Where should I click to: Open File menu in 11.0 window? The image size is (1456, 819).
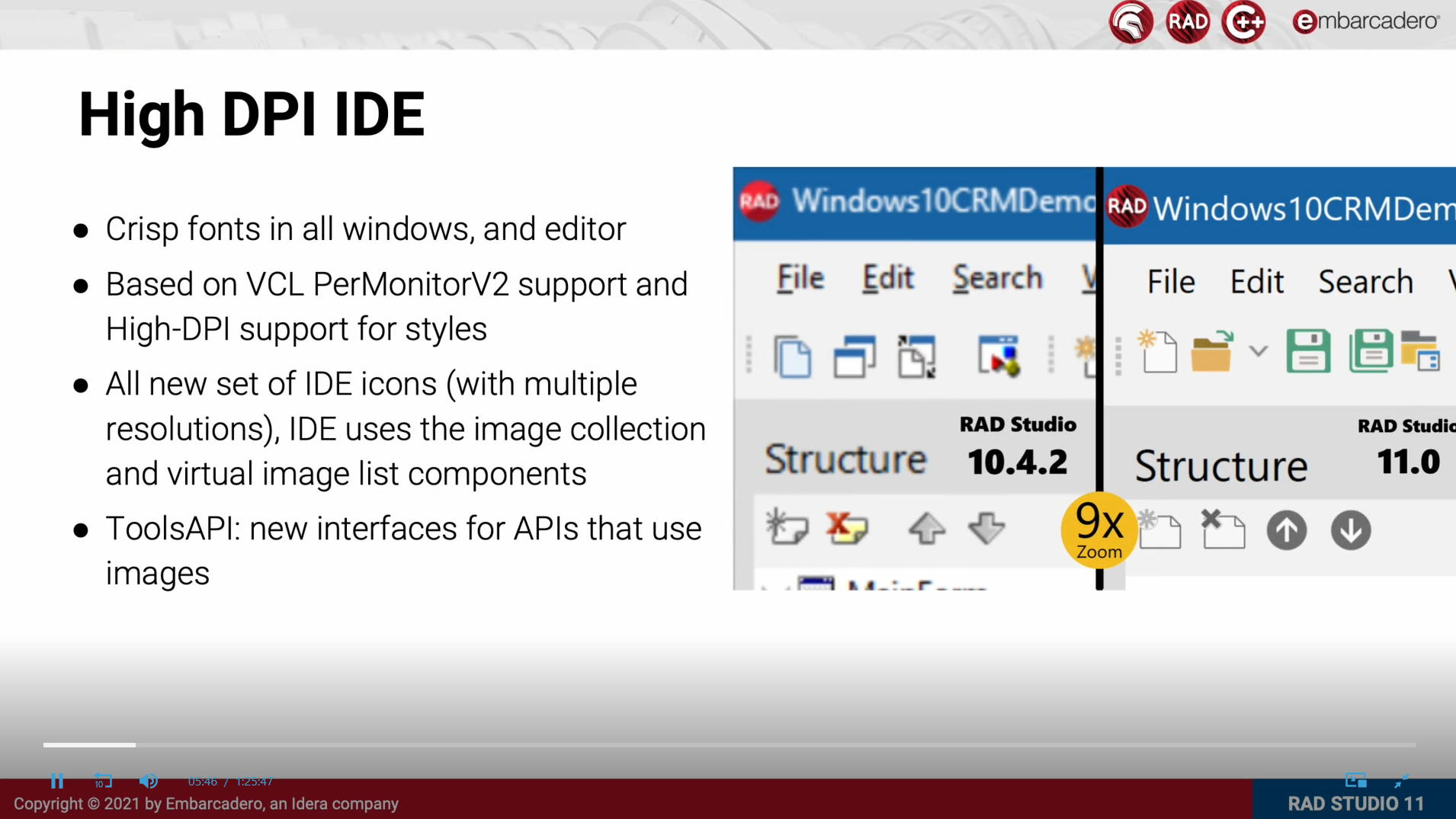tap(1171, 282)
